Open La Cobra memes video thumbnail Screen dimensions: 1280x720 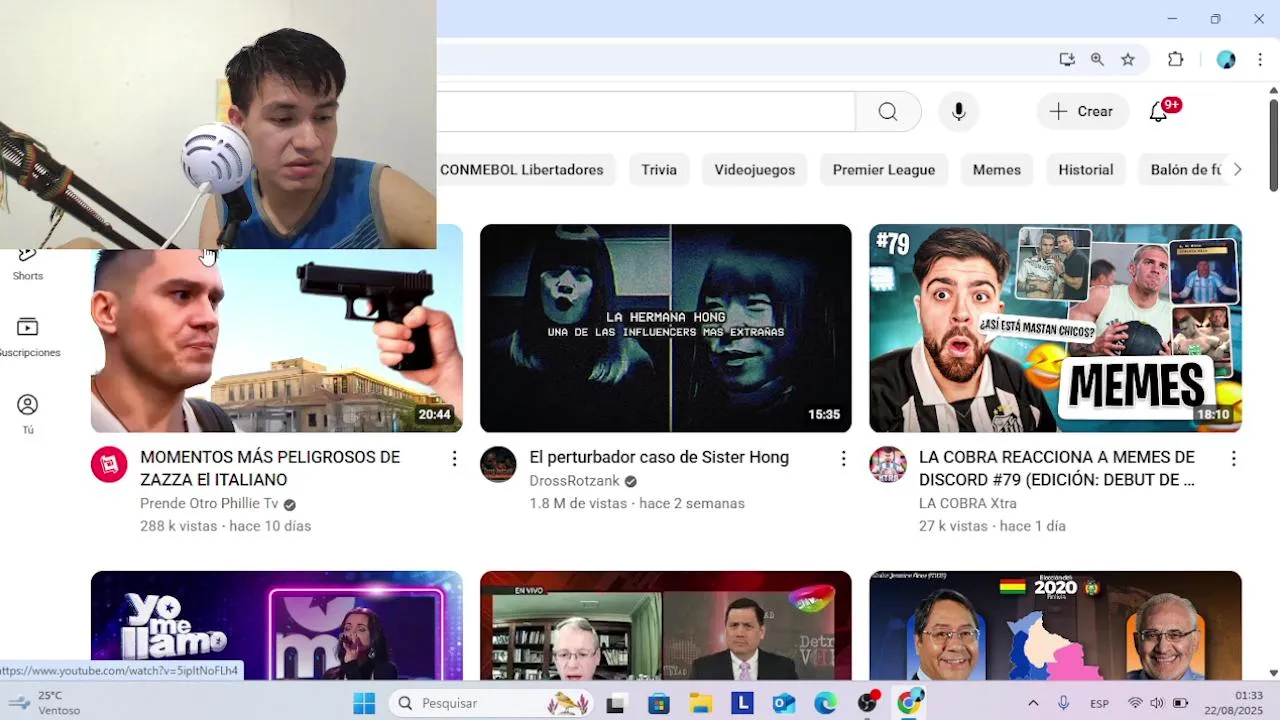pyautogui.click(x=1055, y=328)
